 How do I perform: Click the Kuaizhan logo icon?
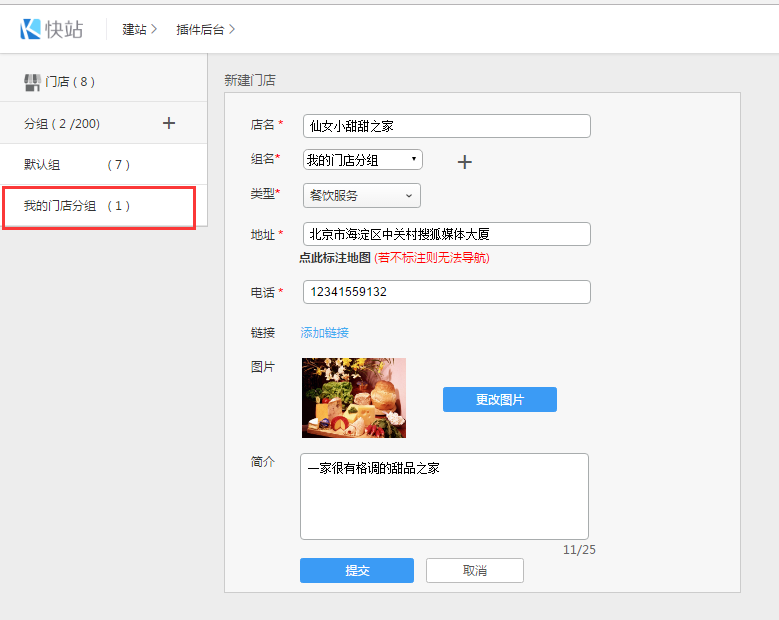click(30, 29)
